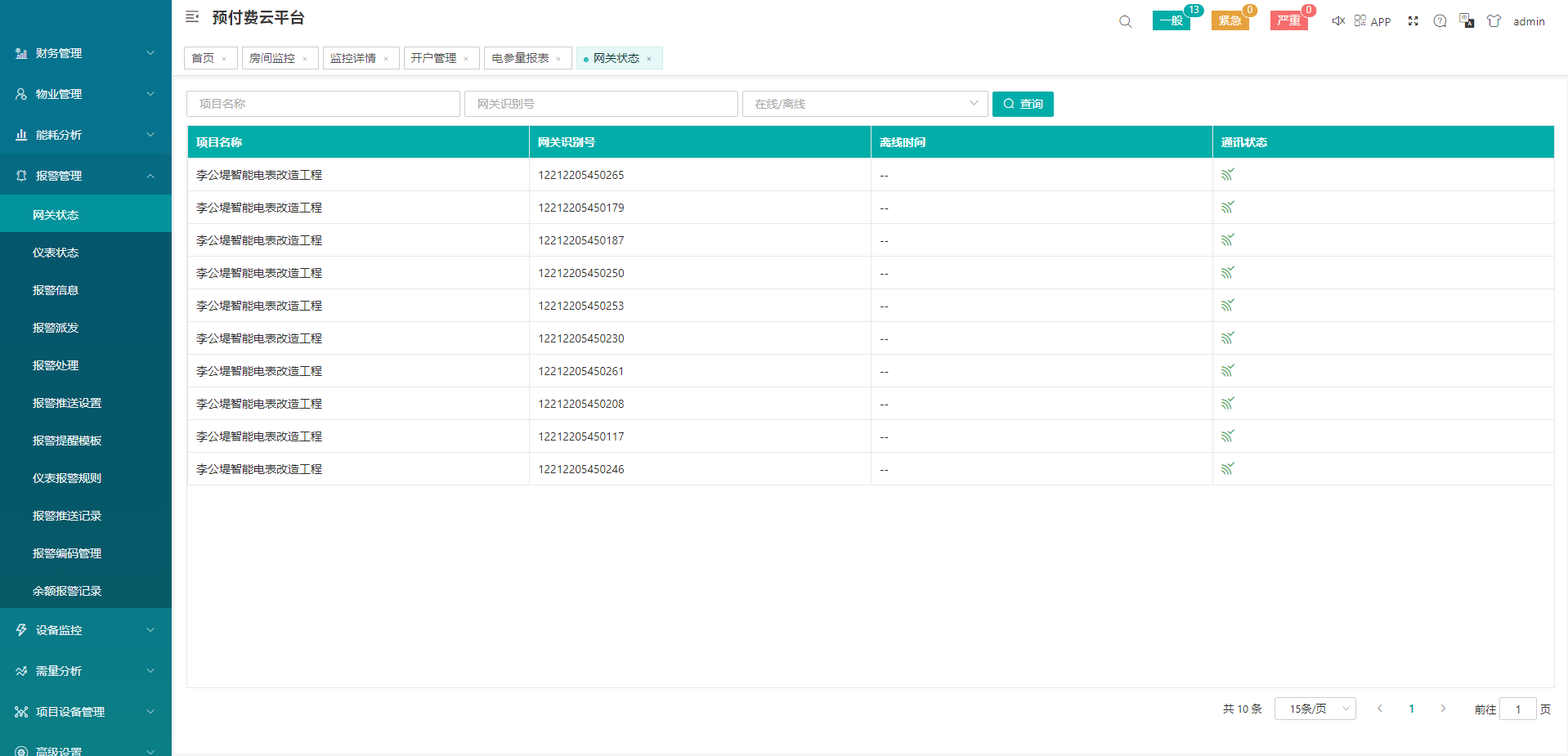Open the help question mark icon
Viewport: 1568px width, 756px height.
click(x=1440, y=20)
